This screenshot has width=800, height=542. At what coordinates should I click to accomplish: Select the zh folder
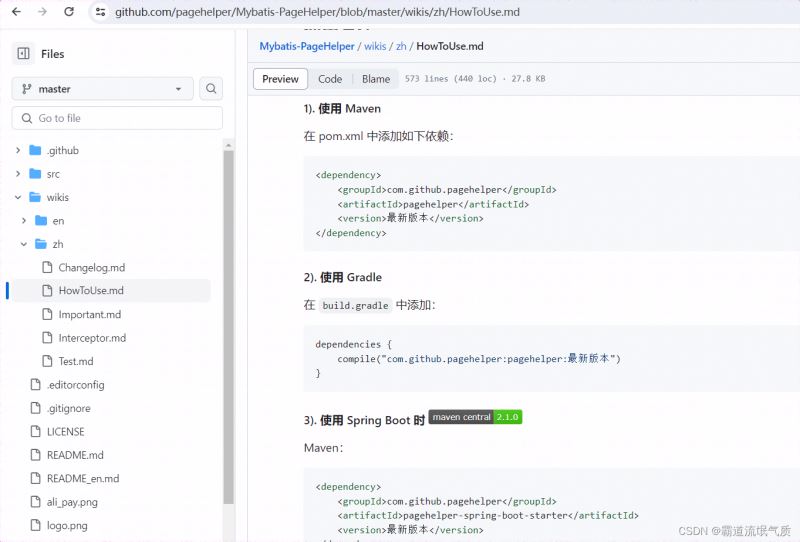coord(58,244)
